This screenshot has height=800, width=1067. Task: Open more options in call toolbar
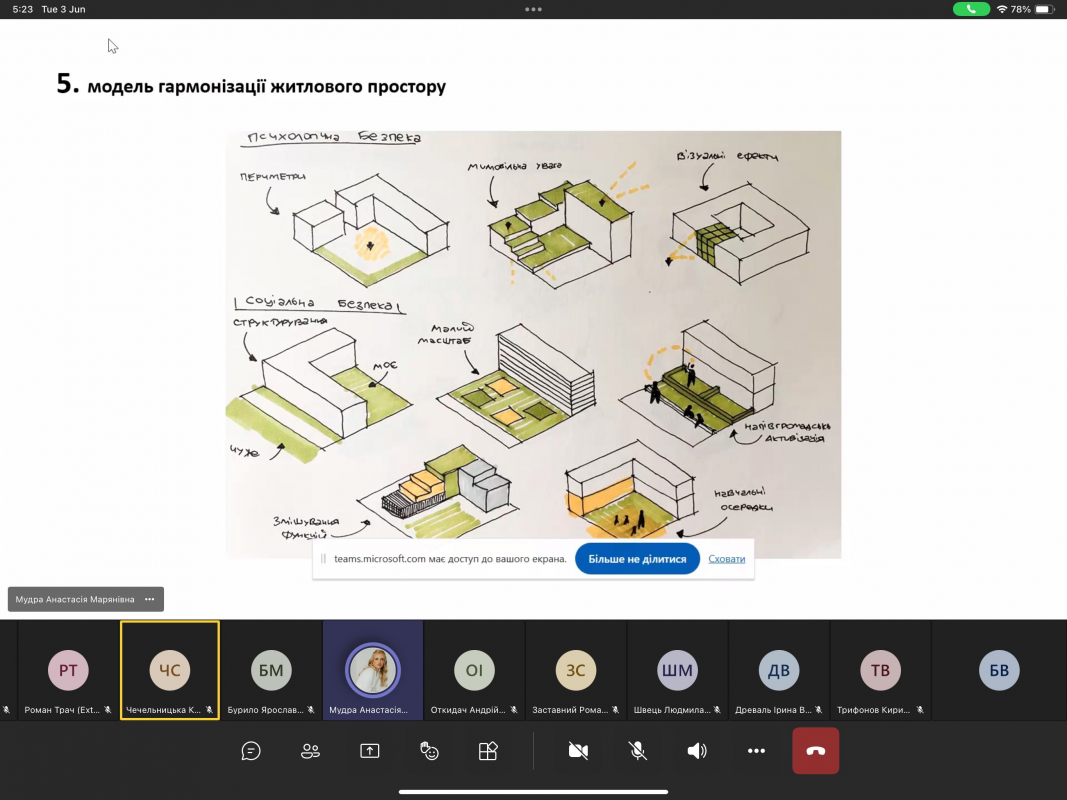coord(756,751)
